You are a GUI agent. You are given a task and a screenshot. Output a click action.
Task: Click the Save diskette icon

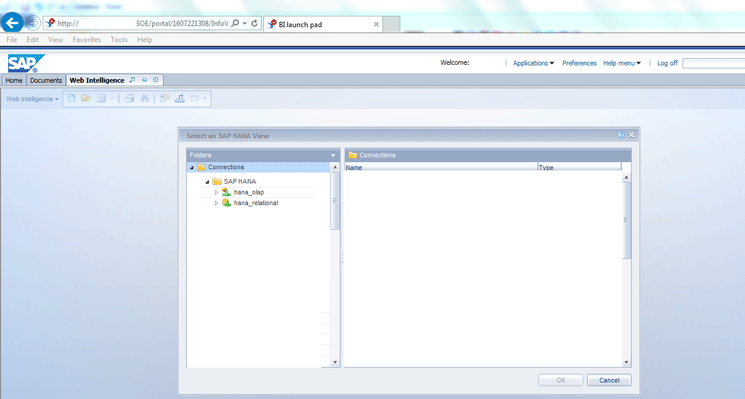(x=101, y=98)
